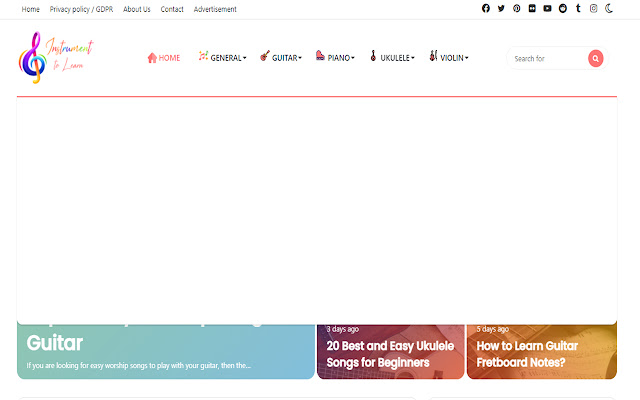
Task: Open the Advertisement link
Action: [x=215, y=9]
